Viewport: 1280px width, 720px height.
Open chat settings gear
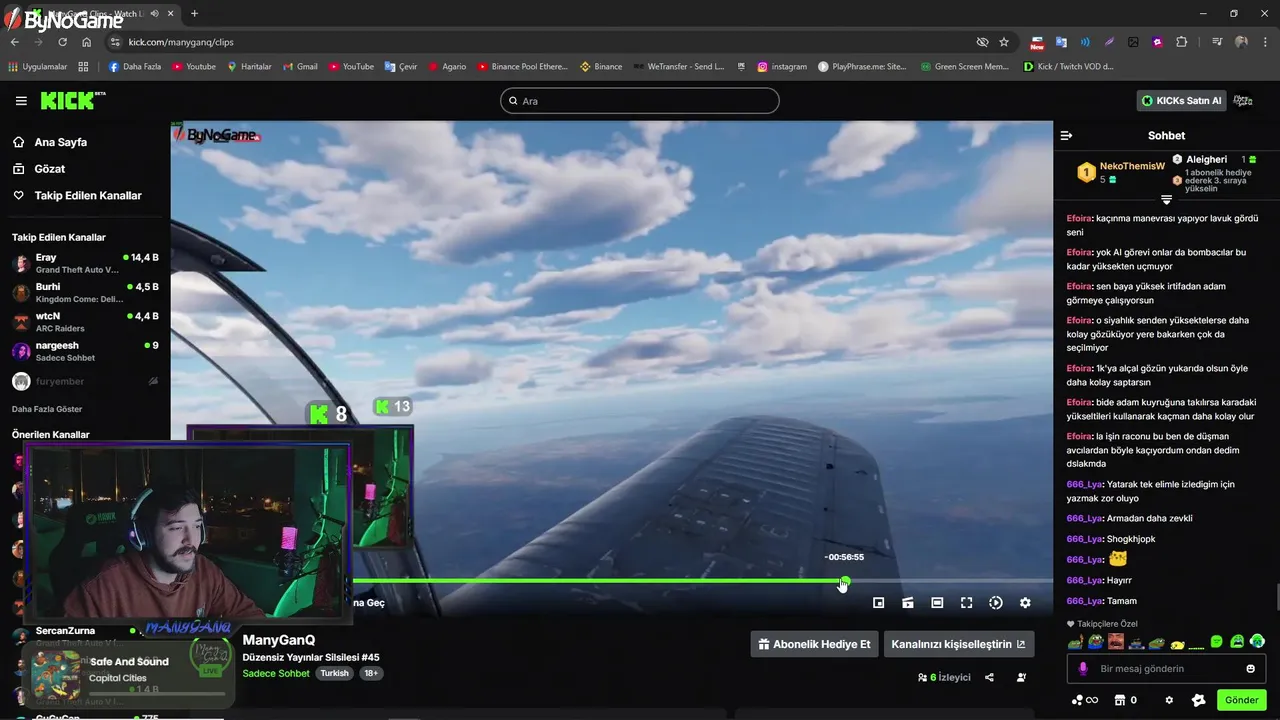(x=1169, y=701)
